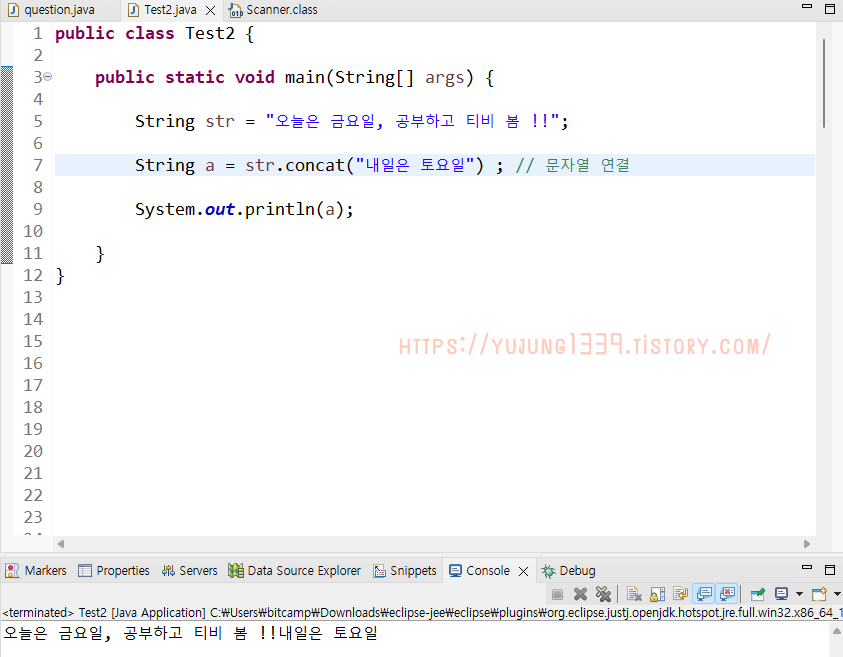Click variable 'str' declaration on line 5
Screen dimensions: 843x657
[220, 122]
